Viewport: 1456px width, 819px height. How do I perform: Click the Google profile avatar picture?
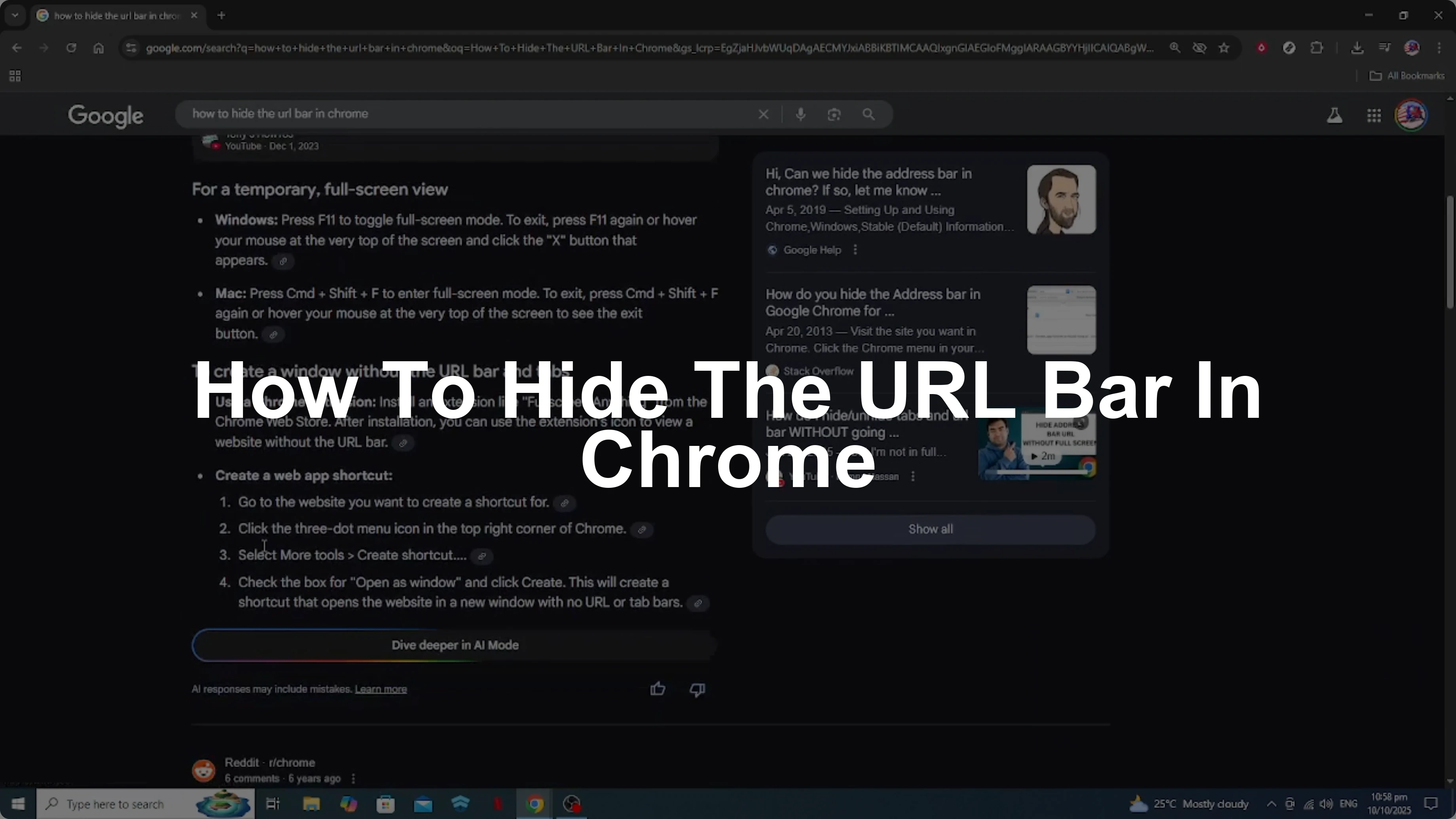(1412, 115)
